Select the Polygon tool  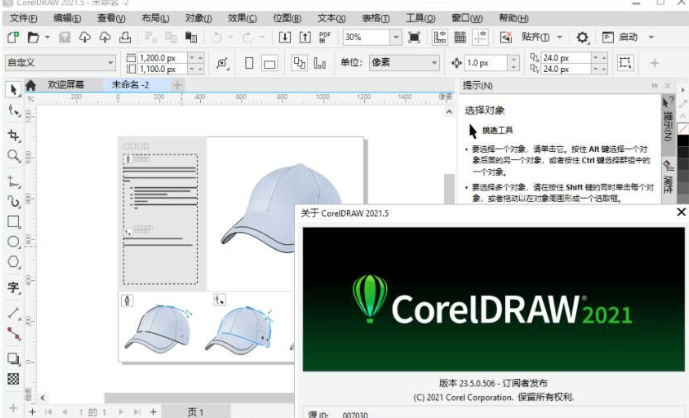click(x=13, y=262)
